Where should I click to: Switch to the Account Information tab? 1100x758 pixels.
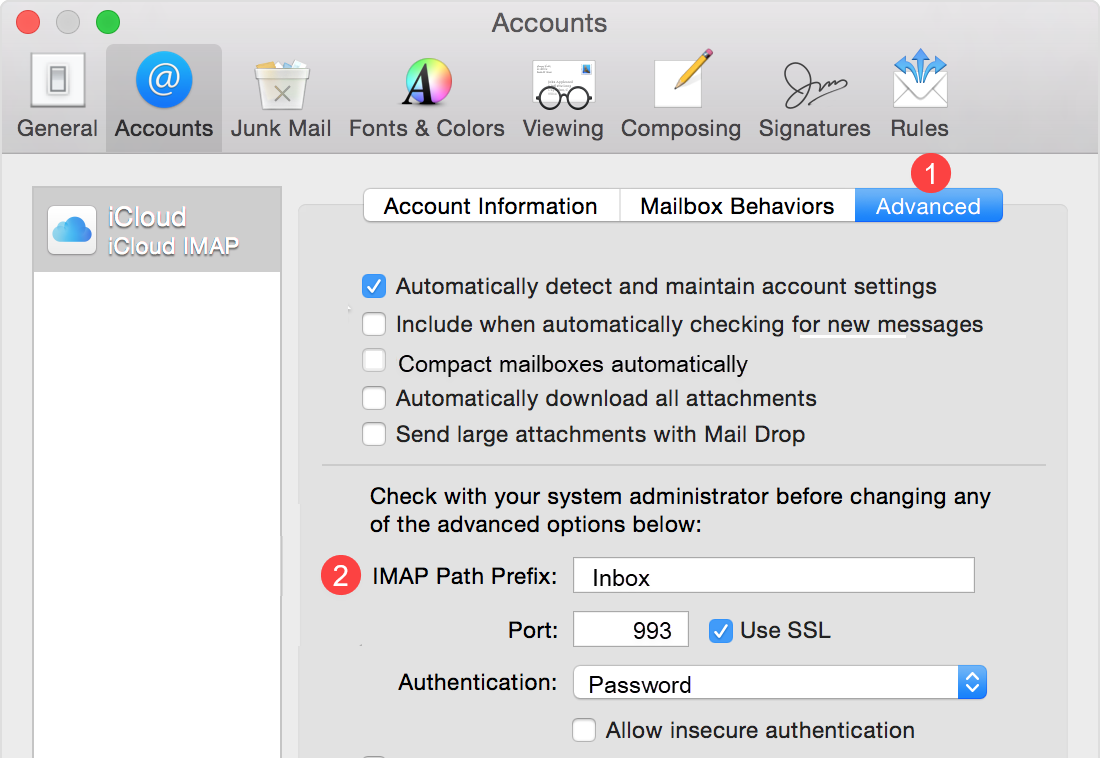(491, 205)
